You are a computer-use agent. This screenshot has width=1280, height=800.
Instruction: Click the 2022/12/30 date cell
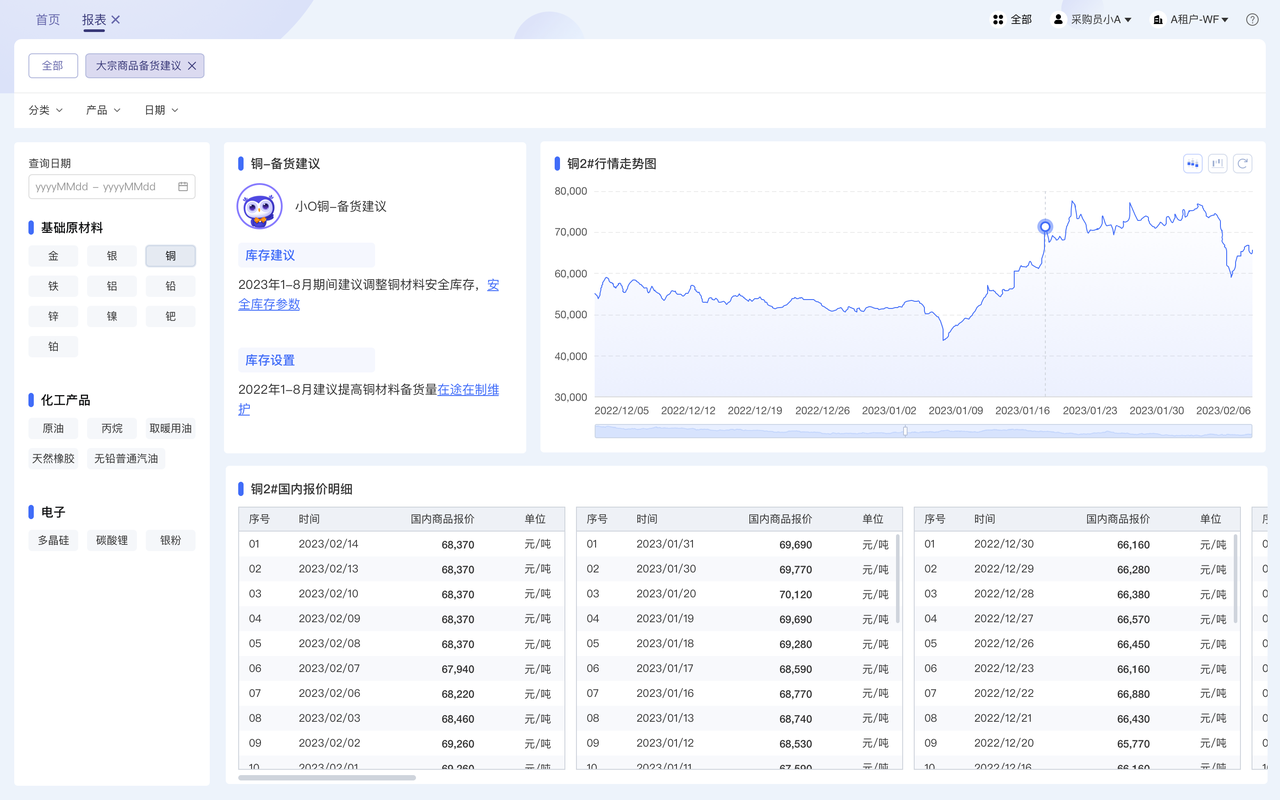click(x=1003, y=544)
